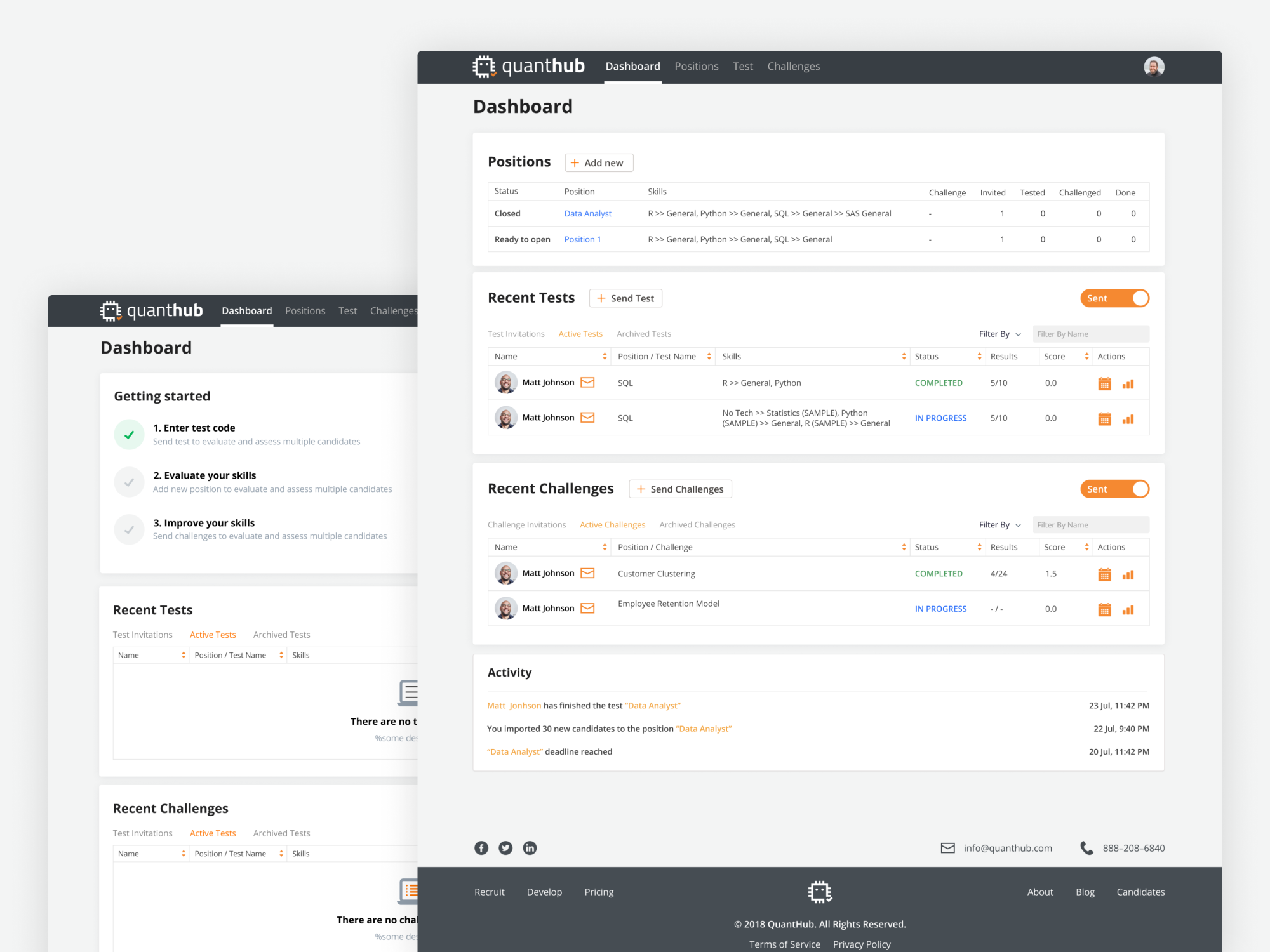Viewport: 1270px width, 952px height.
Task: Sort Recent Challenges table by Status
Action: pos(979,547)
